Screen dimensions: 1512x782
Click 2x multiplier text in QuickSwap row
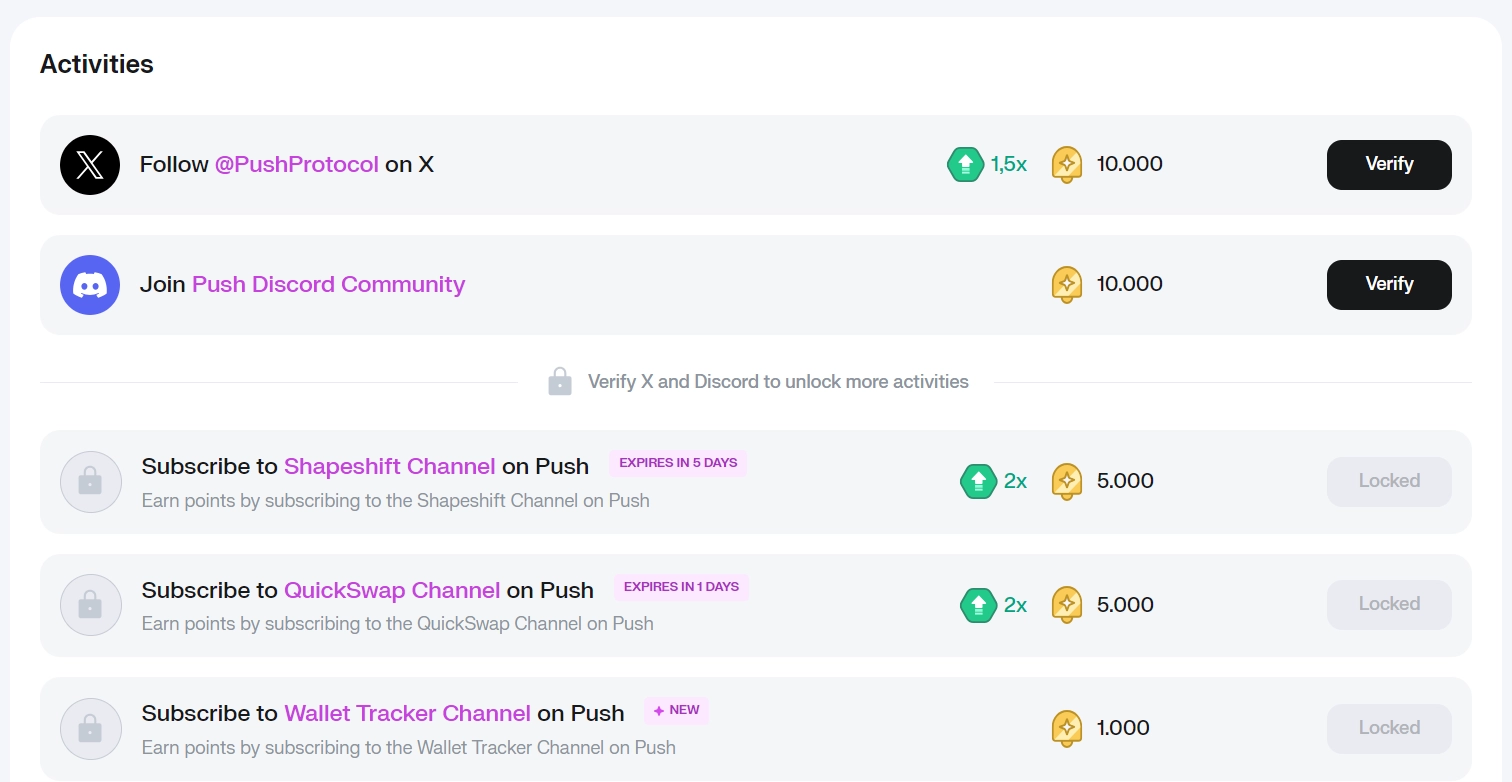pyautogui.click(x=1016, y=604)
